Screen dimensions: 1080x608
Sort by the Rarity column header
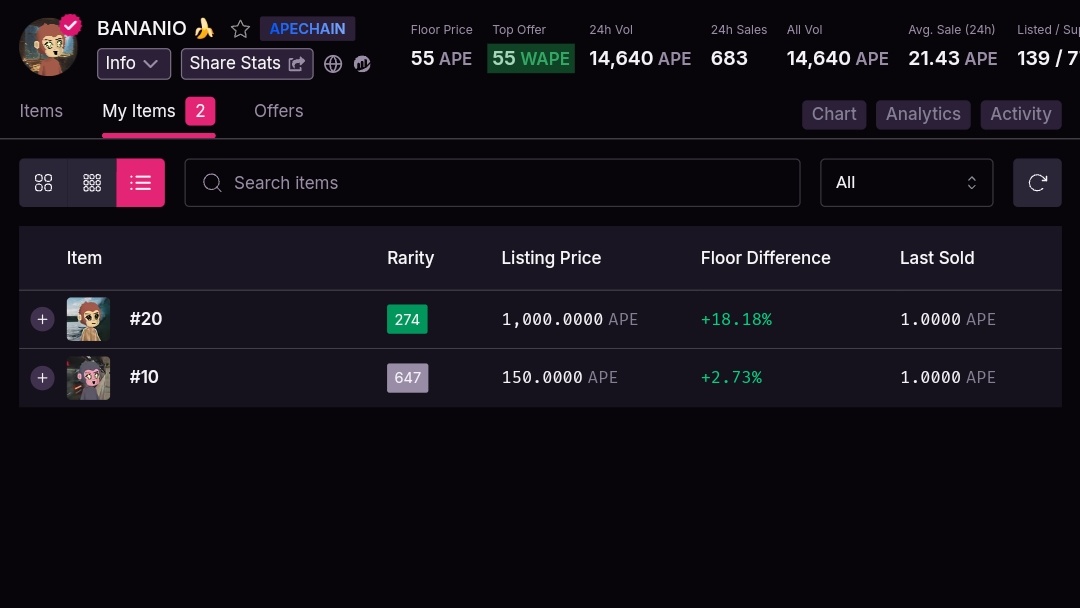point(411,258)
